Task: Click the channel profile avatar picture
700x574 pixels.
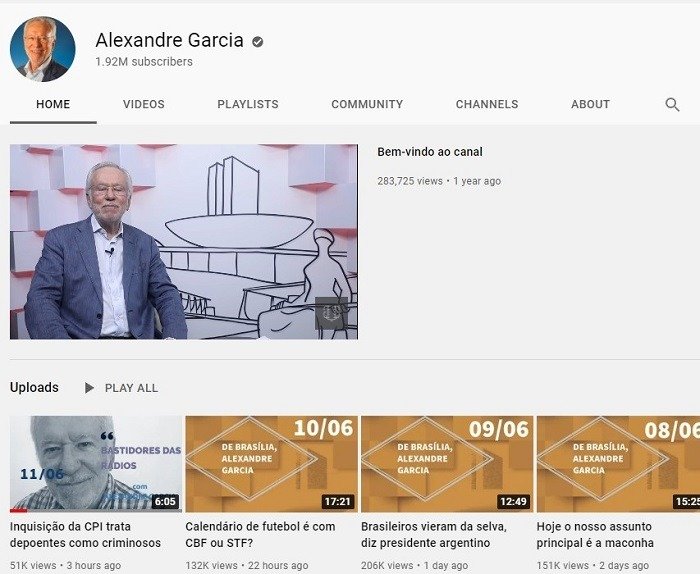Action: tap(43, 49)
